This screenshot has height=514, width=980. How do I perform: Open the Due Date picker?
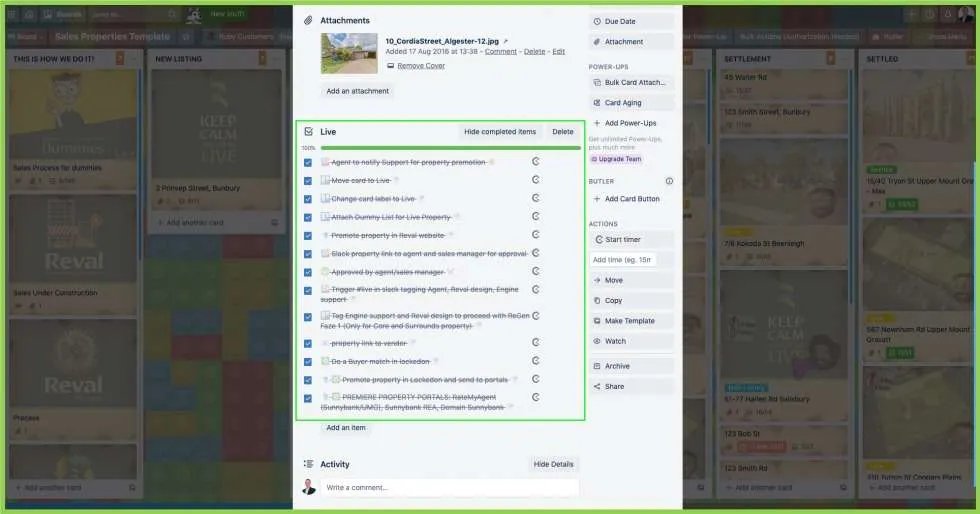coord(631,21)
